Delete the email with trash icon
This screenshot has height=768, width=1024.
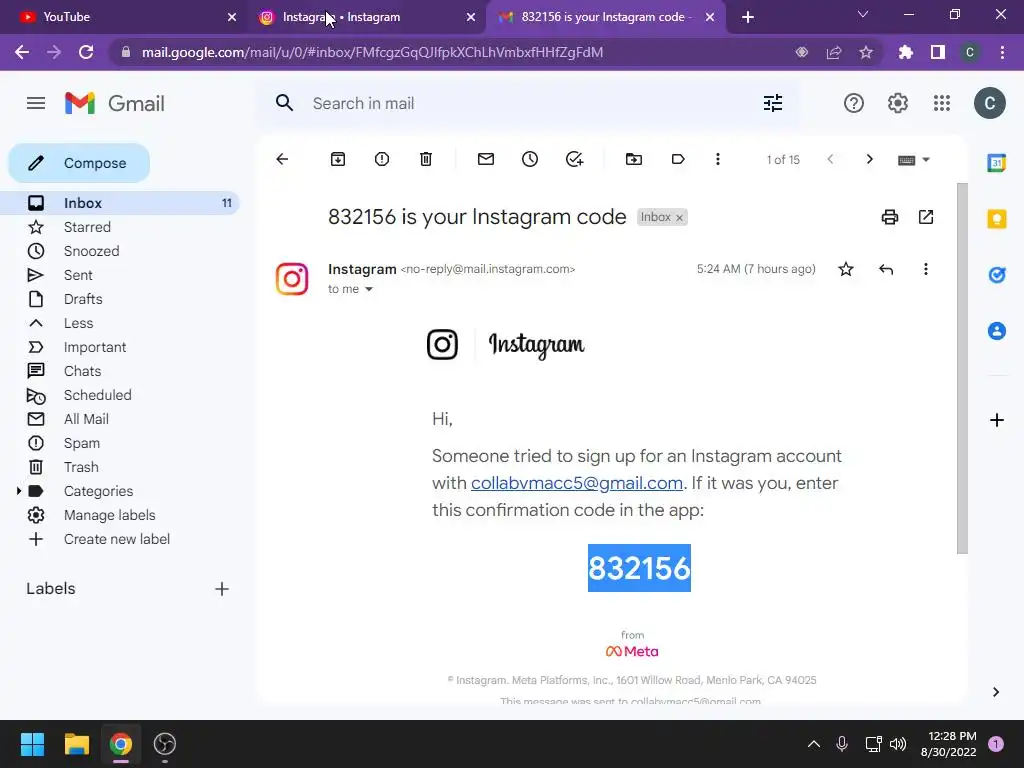(426, 159)
